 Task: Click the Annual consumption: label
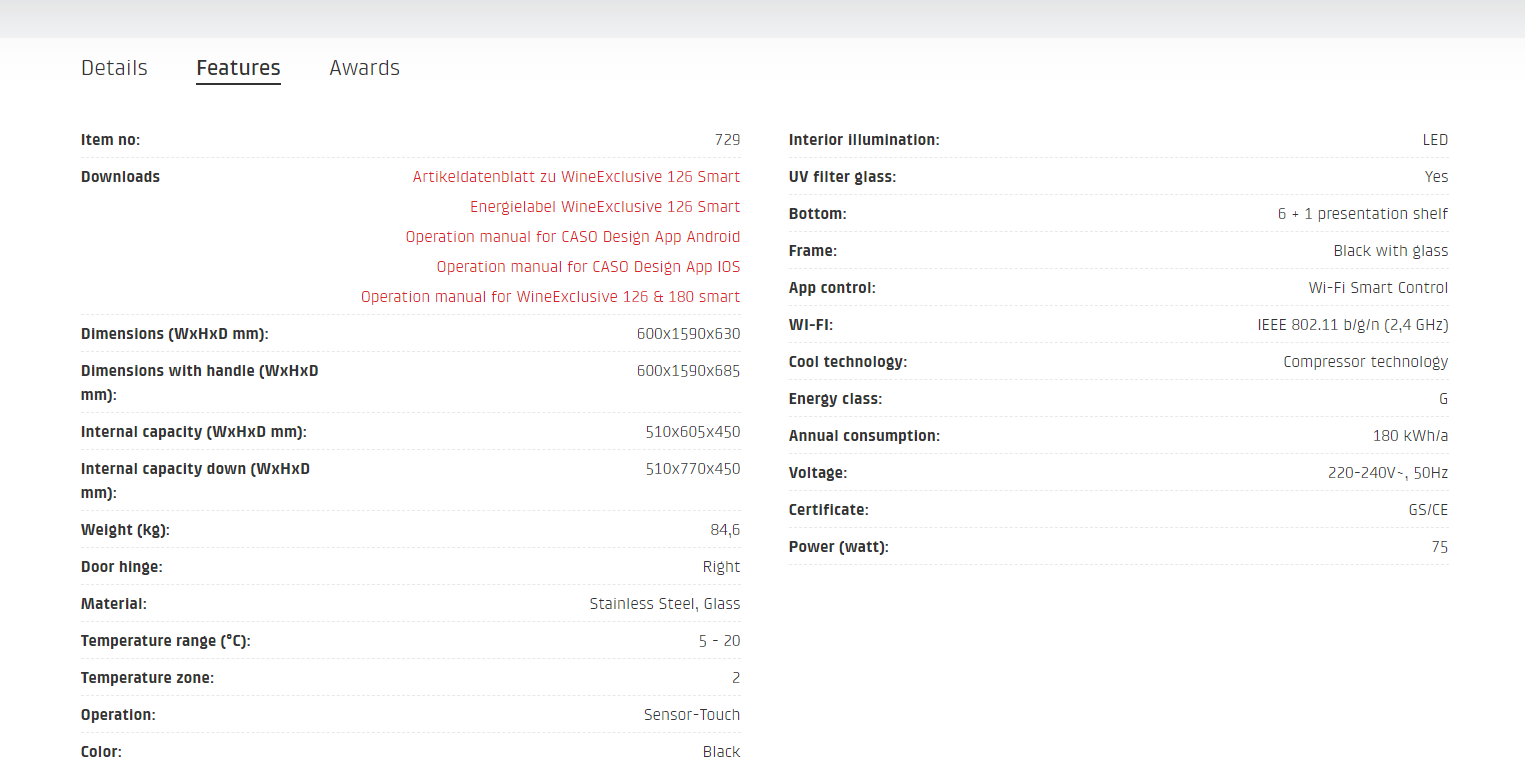(x=865, y=436)
